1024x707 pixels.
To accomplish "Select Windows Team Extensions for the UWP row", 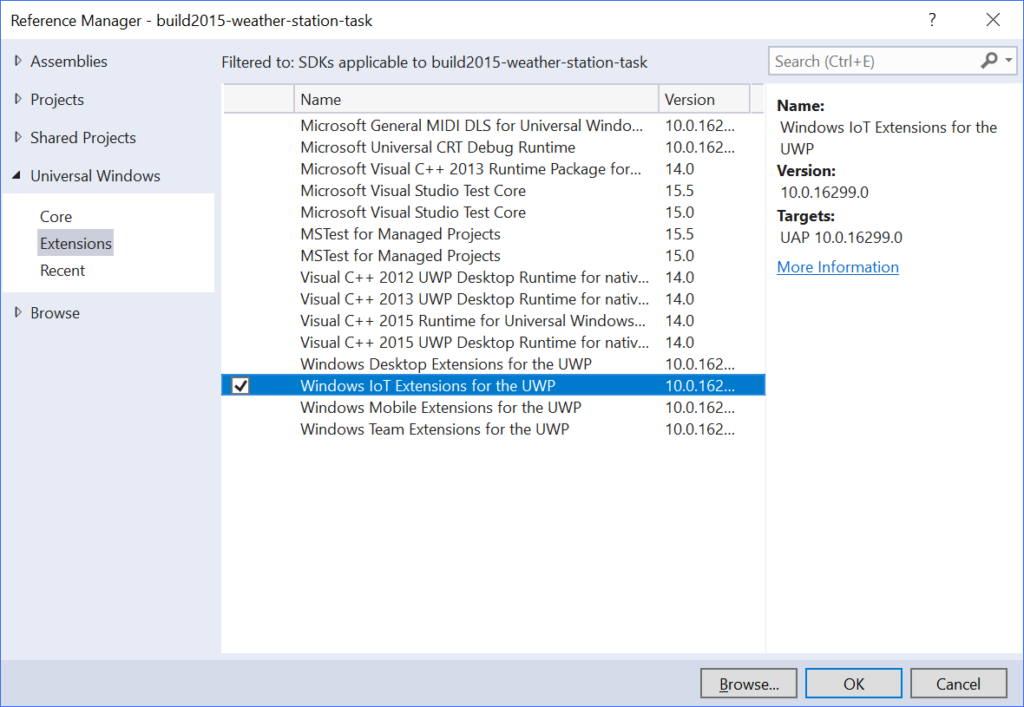I will [x=493, y=429].
